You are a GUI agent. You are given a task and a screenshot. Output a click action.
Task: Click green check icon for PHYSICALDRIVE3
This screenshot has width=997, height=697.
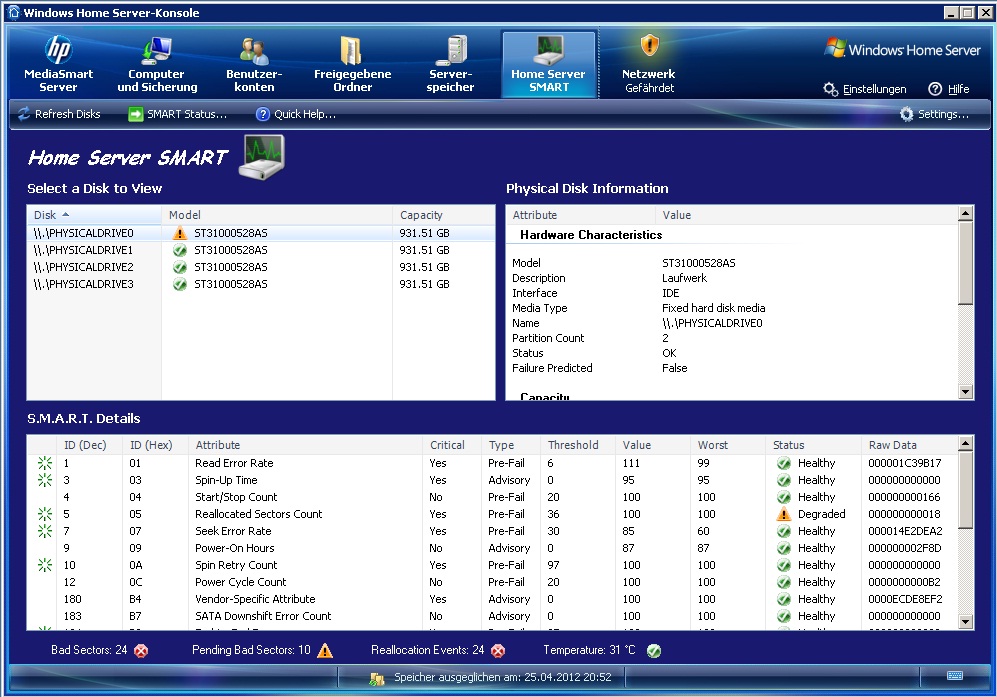tap(180, 284)
